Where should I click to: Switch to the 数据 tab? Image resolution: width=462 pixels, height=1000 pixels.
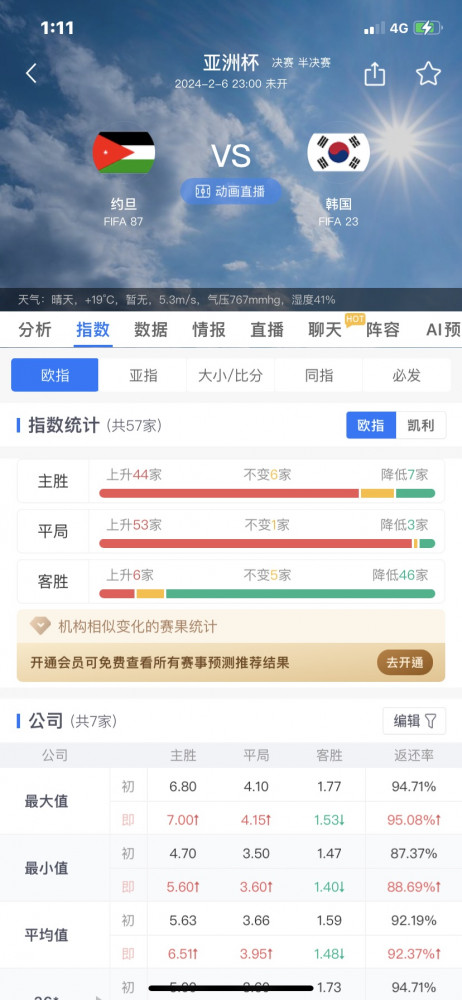[151, 329]
